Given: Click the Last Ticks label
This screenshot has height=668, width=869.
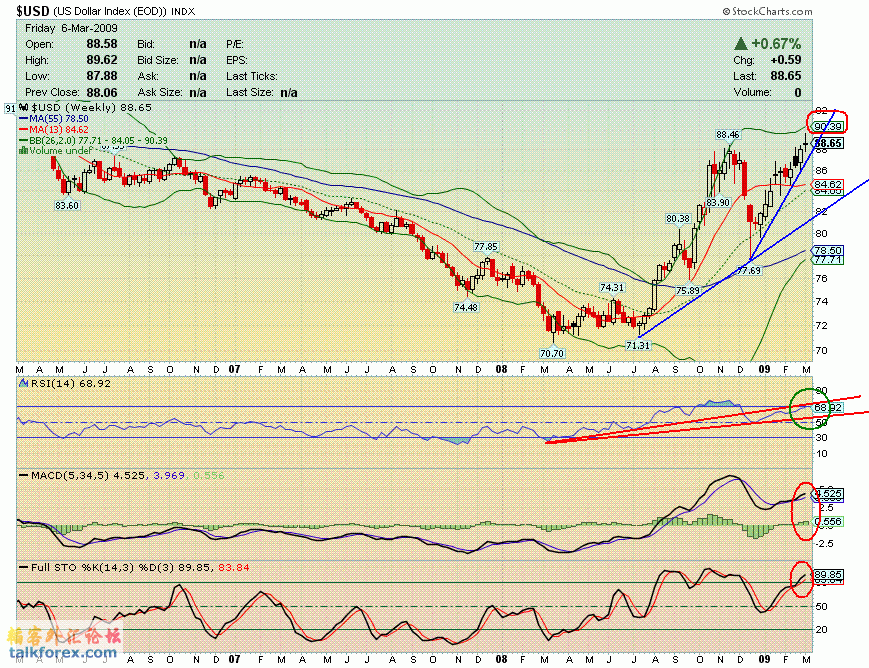Looking at the screenshot, I should tap(252, 76).
